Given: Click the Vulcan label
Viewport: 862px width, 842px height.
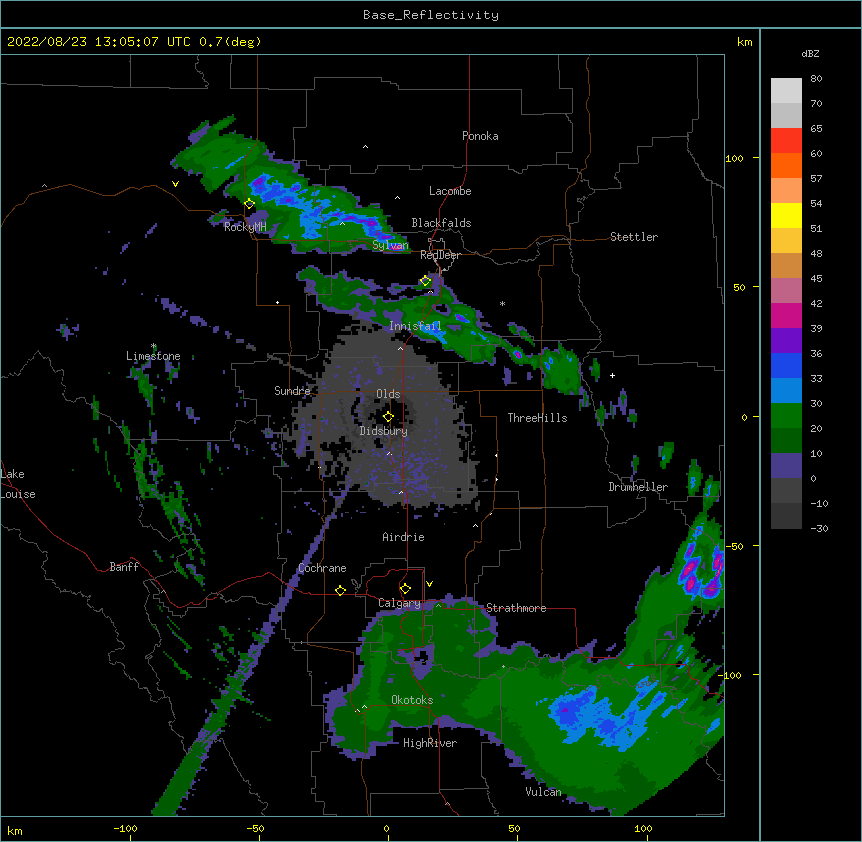Looking at the screenshot, I should click(543, 792).
